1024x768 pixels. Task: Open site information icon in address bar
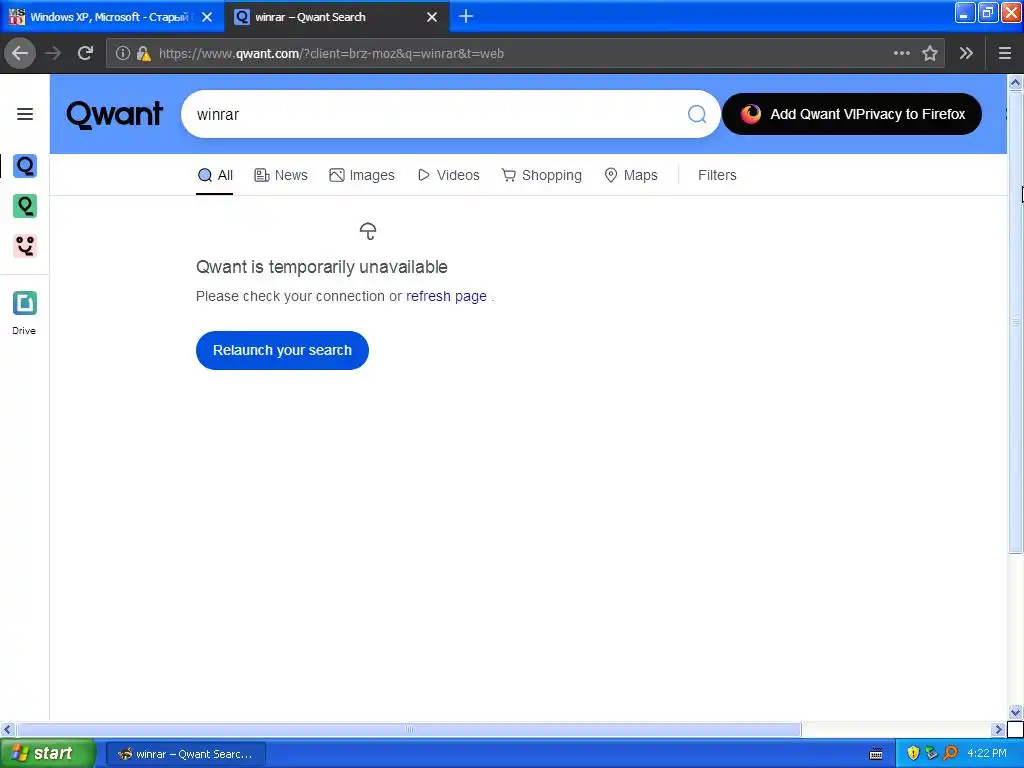tap(123, 53)
